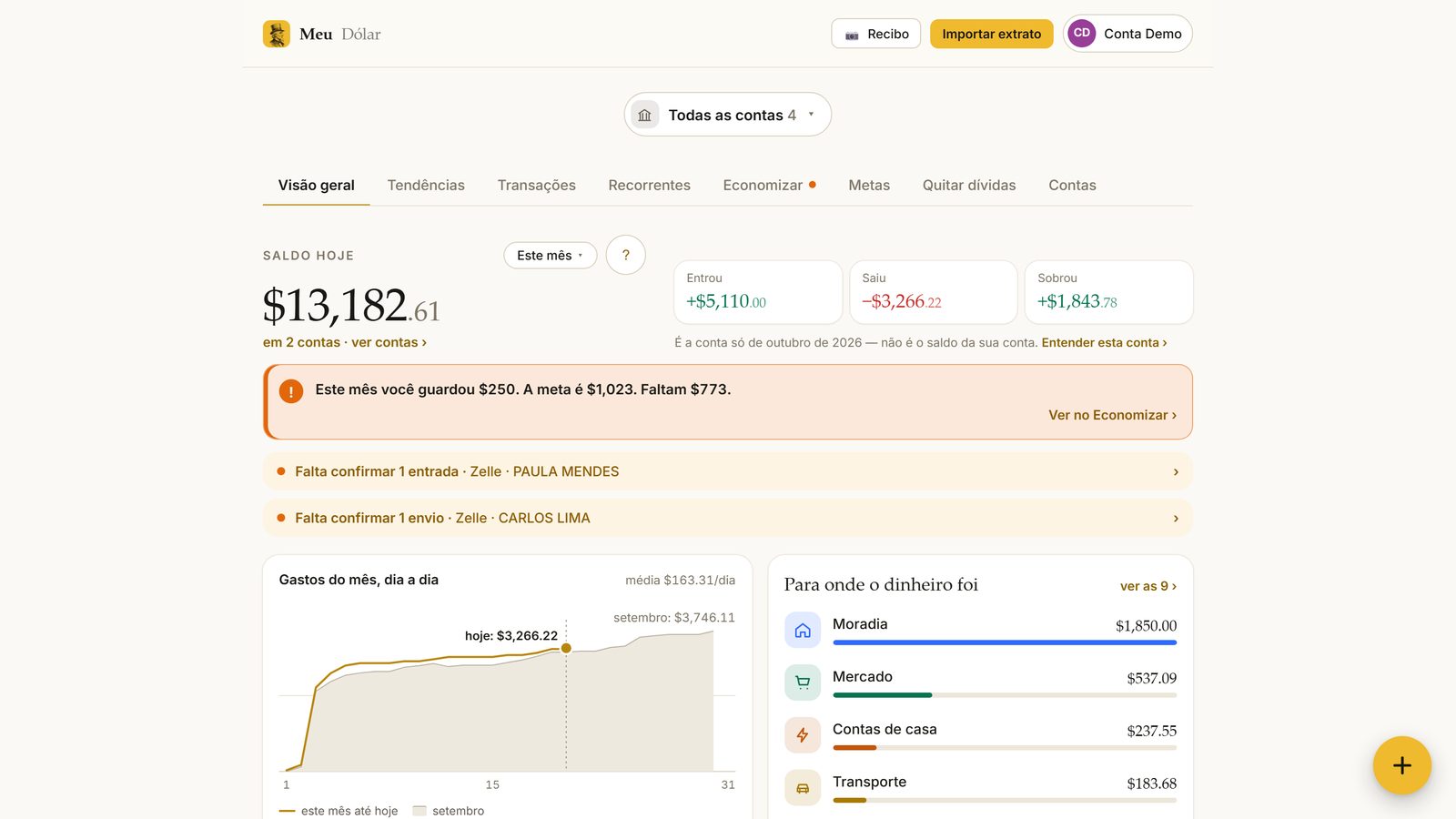Click the Contas de casa $237.55 amount
Image resolution: width=1456 pixels, height=819 pixels.
tap(1151, 731)
